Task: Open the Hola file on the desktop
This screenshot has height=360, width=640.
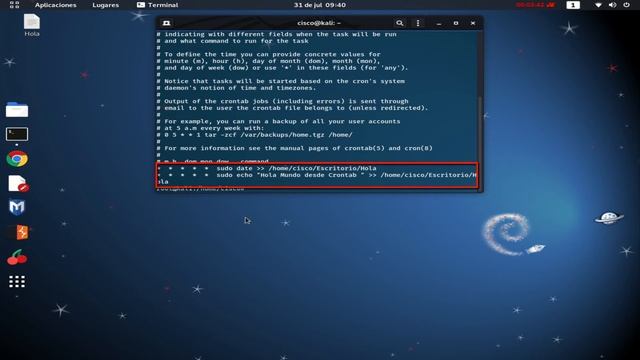Action: (31, 25)
